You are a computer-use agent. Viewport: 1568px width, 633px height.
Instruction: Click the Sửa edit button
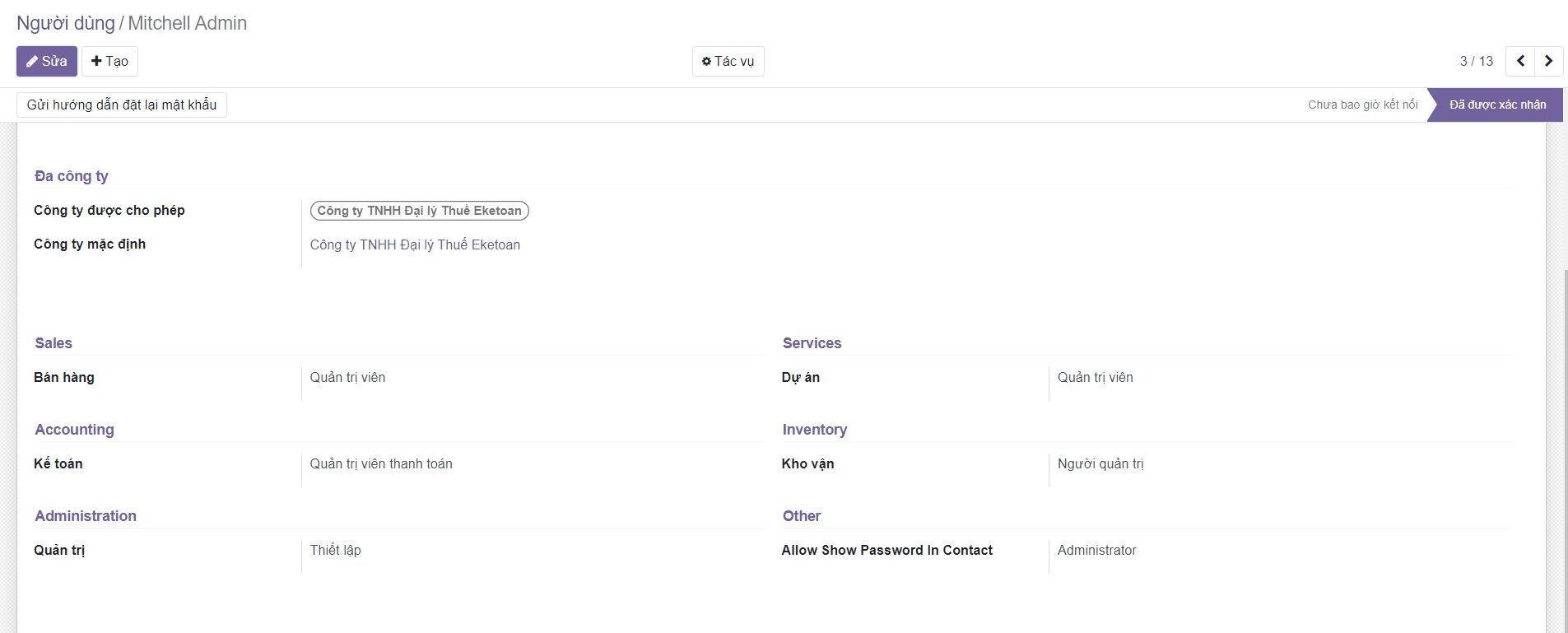47,61
